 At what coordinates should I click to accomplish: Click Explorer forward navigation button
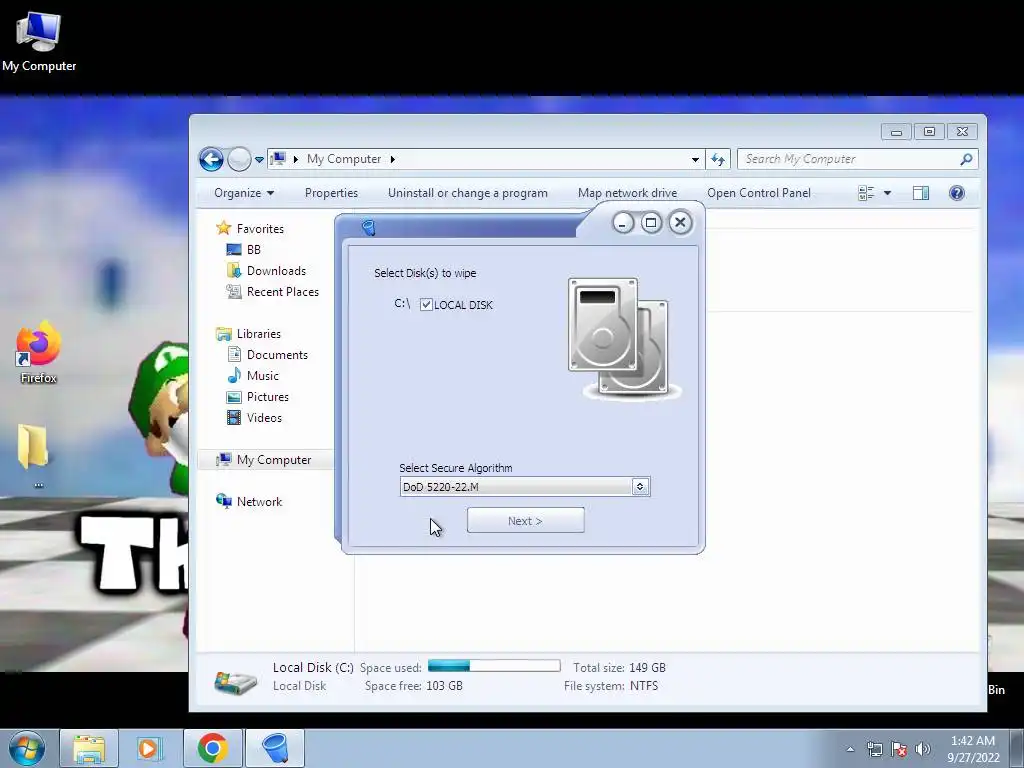coord(239,159)
